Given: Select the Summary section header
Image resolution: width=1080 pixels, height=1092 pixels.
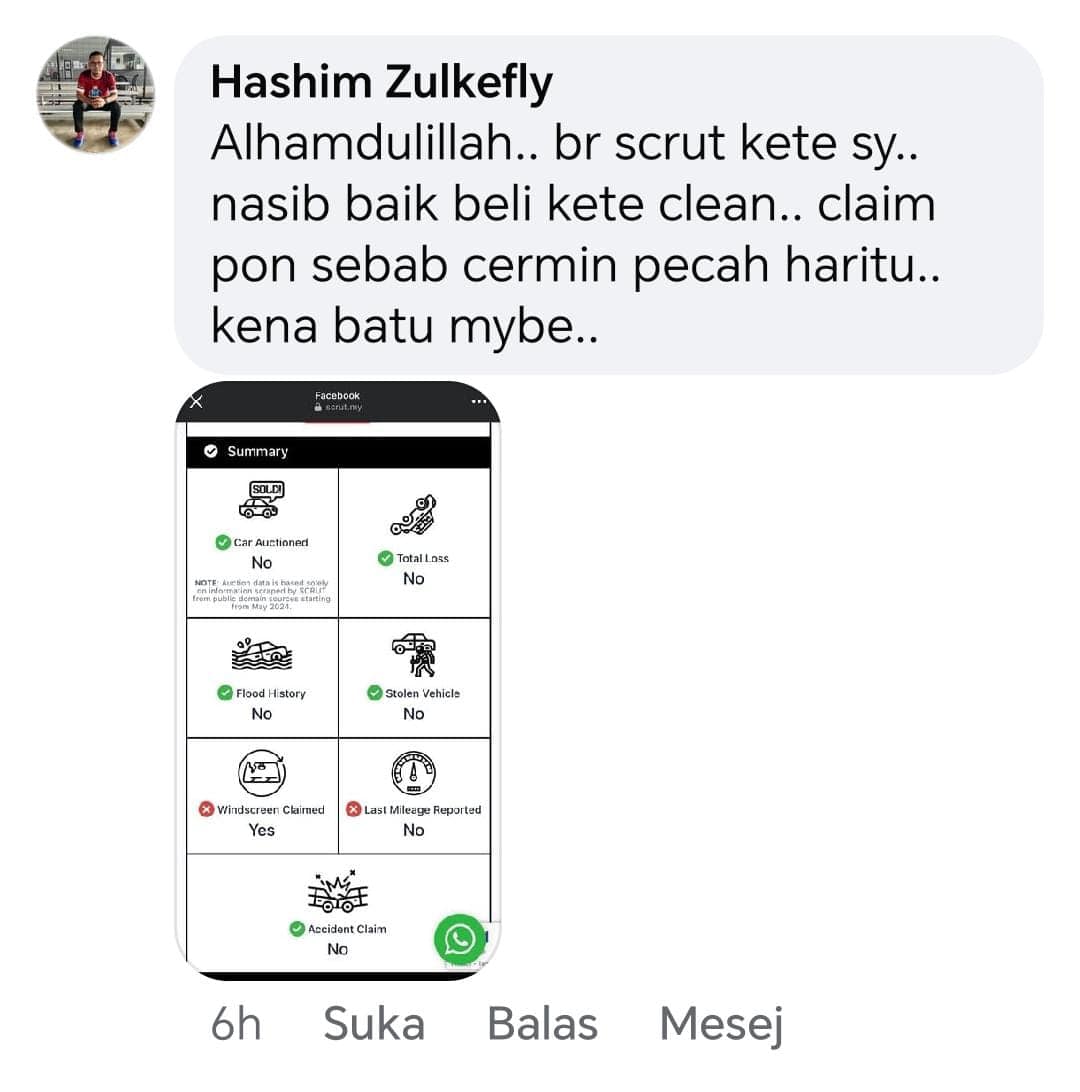Looking at the screenshot, I should [338, 451].
